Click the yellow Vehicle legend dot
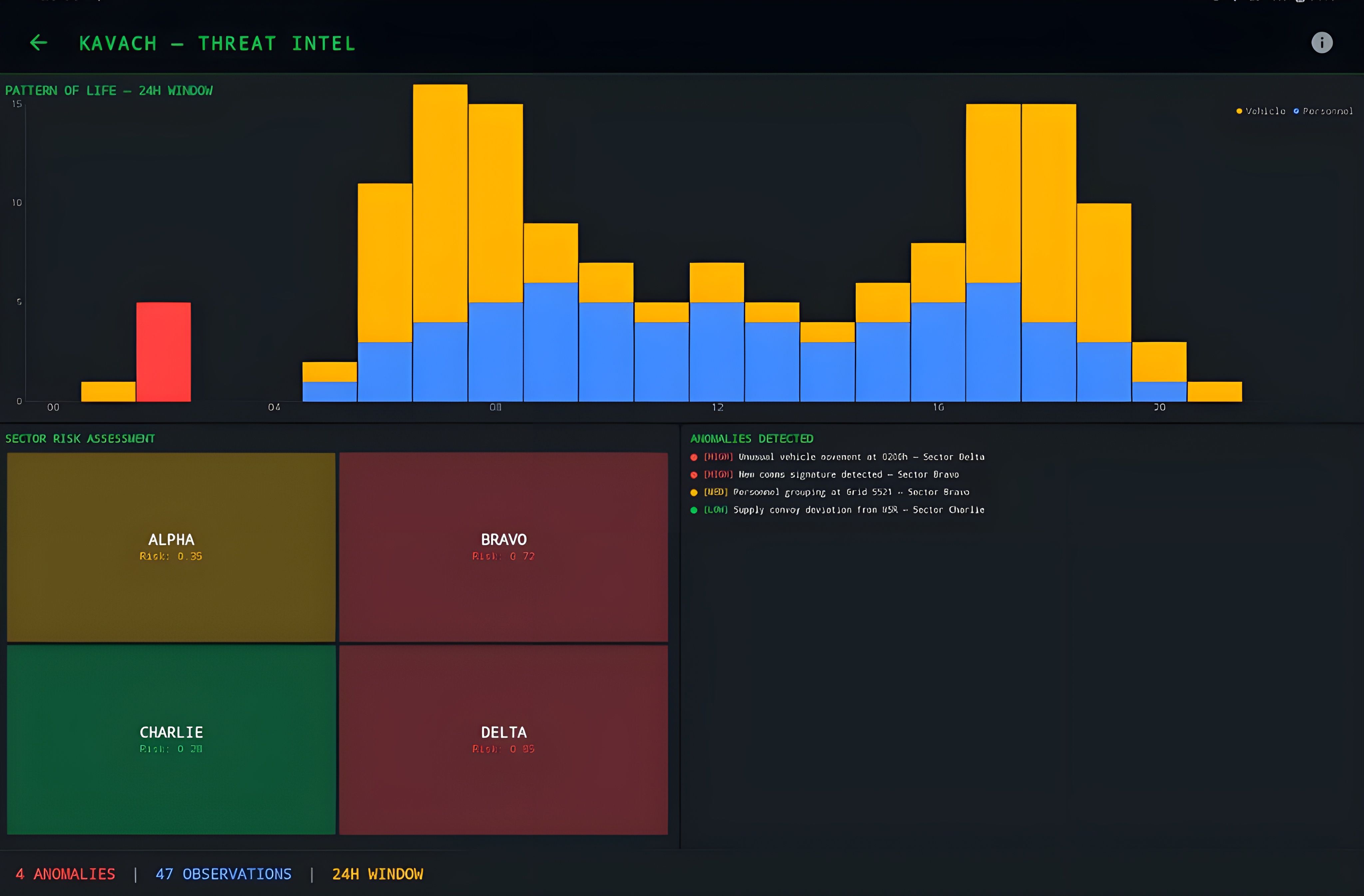1364x896 pixels. [1239, 111]
